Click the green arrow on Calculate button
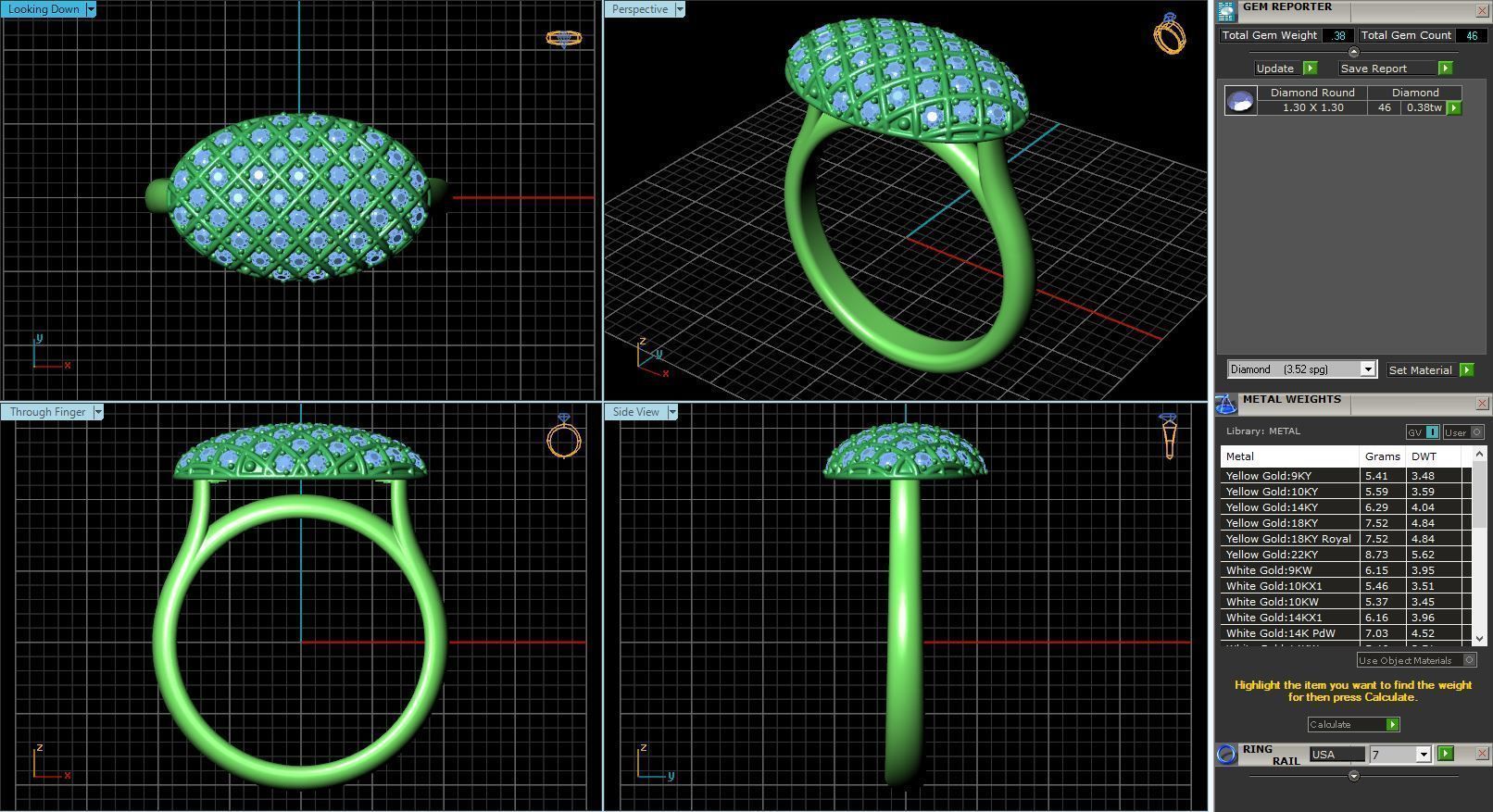 pos(1392,725)
